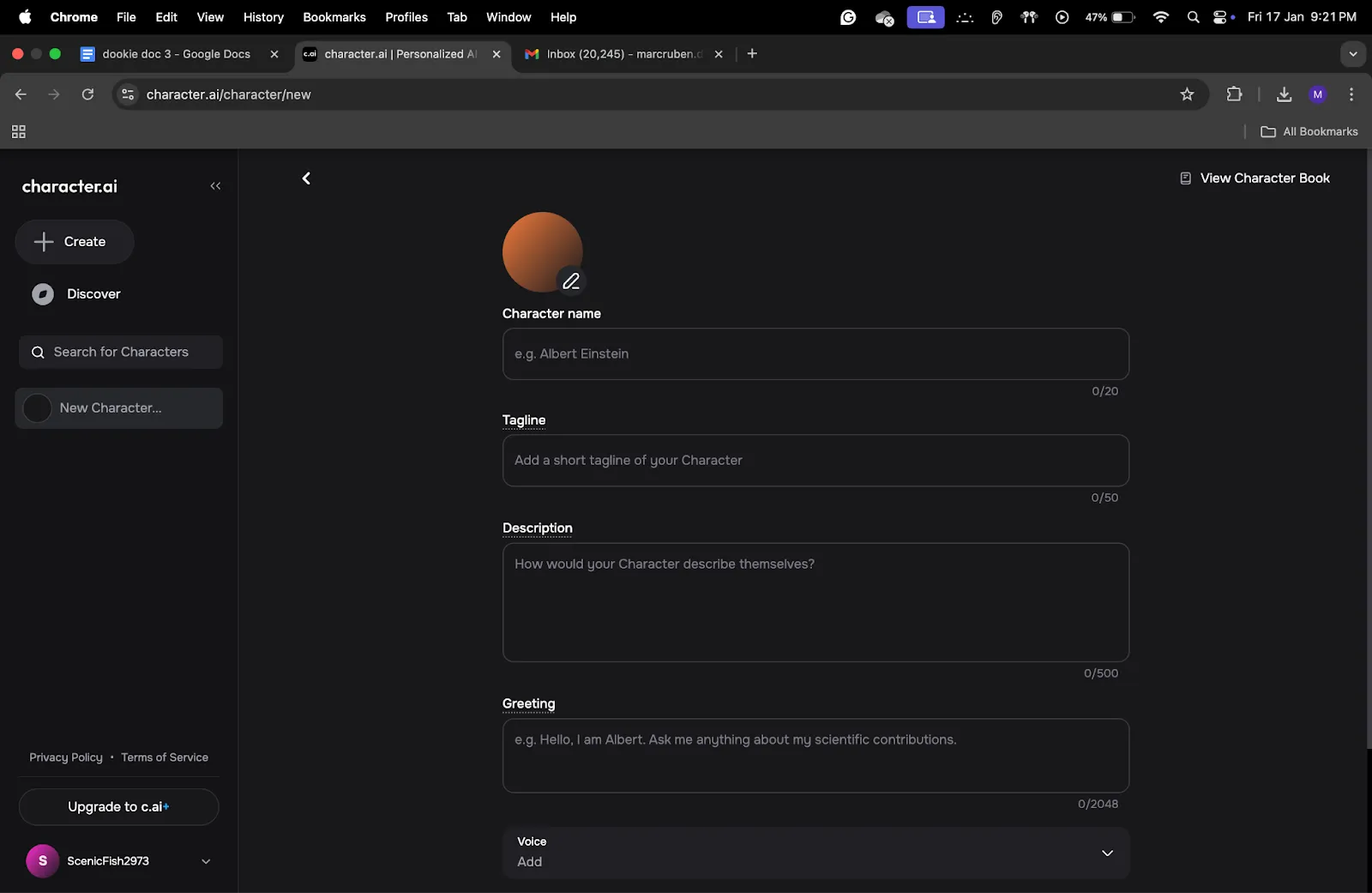Open the All Bookmarks folder
The height and width of the screenshot is (893, 1372).
pyautogui.click(x=1309, y=131)
